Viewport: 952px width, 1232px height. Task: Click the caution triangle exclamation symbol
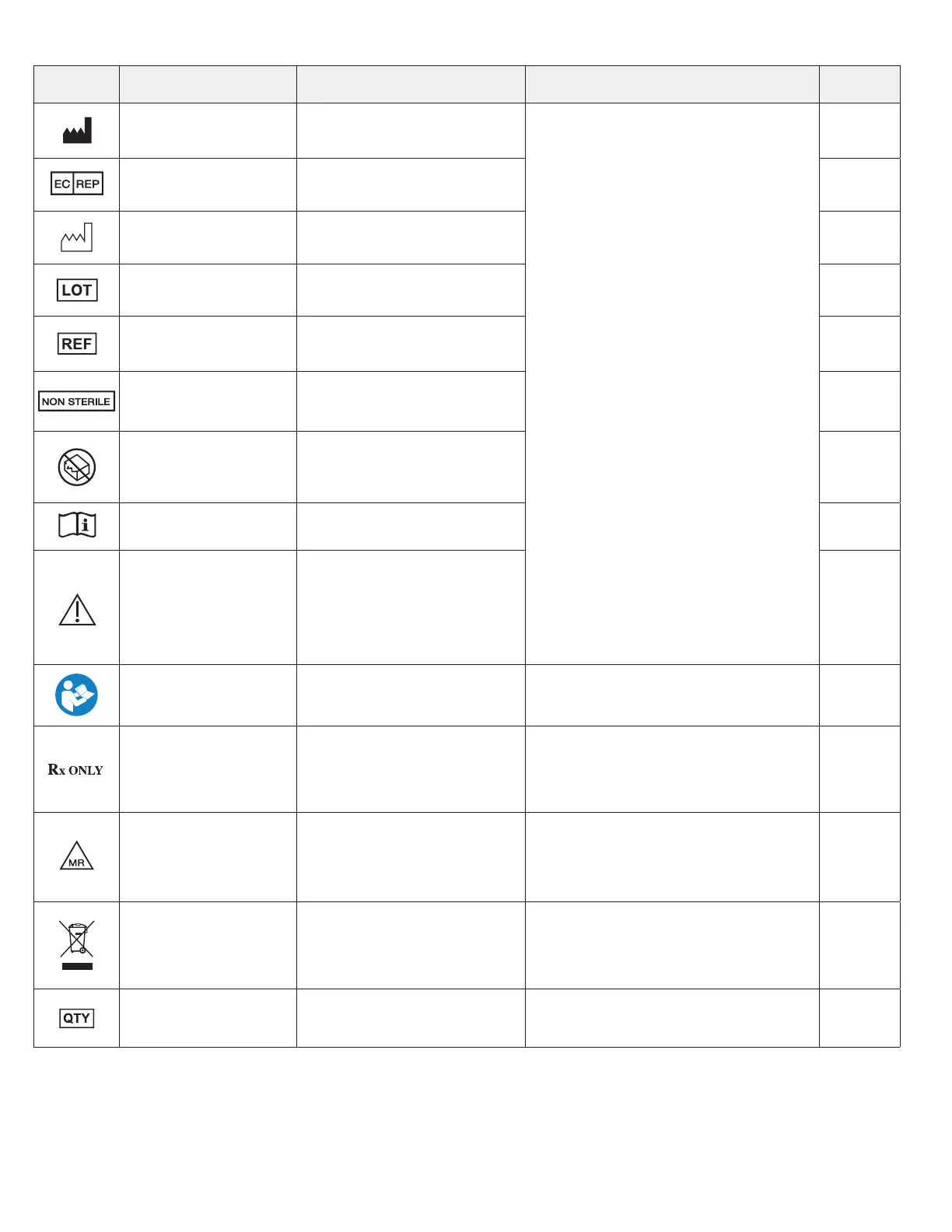coord(77,610)
